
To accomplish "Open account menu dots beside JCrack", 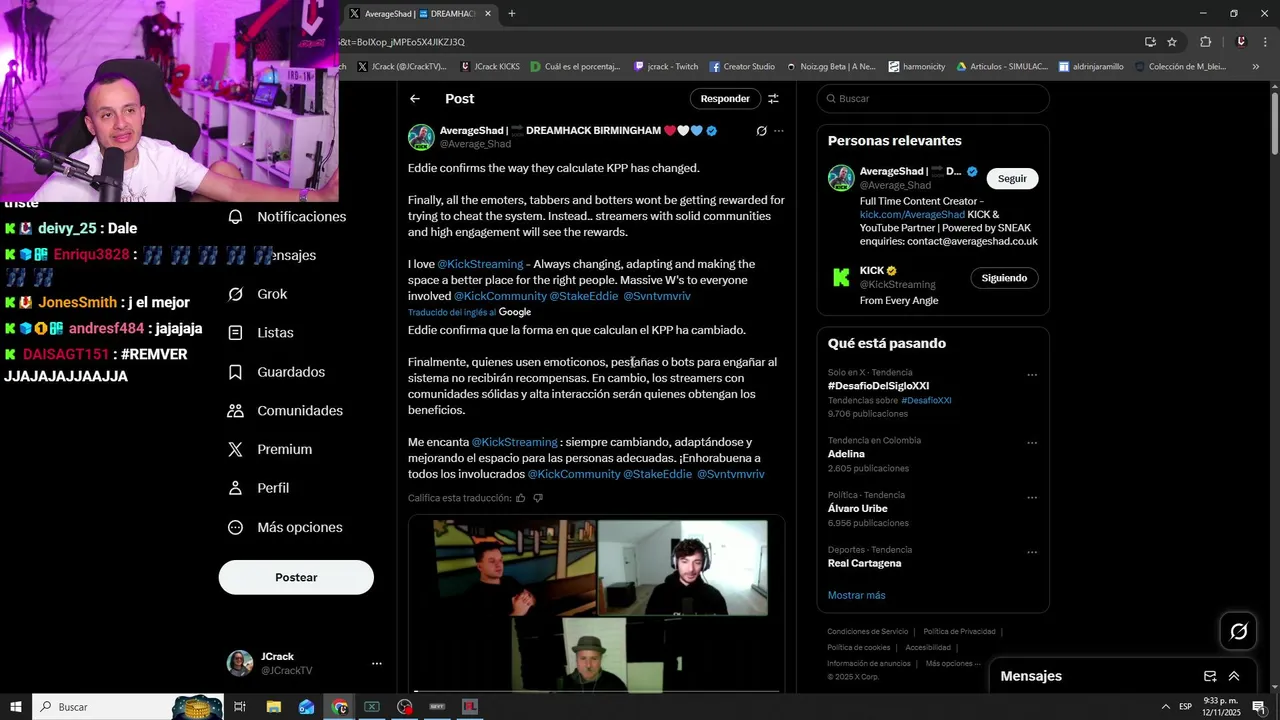I will pos(377,663).
